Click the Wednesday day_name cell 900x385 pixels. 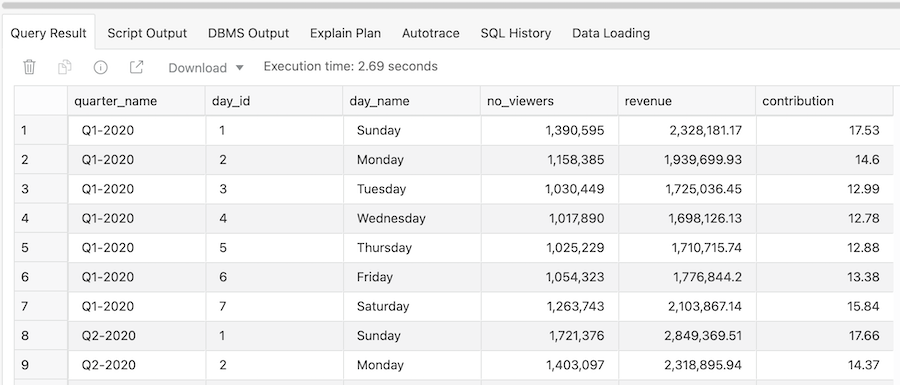click(x=412, y=219)
